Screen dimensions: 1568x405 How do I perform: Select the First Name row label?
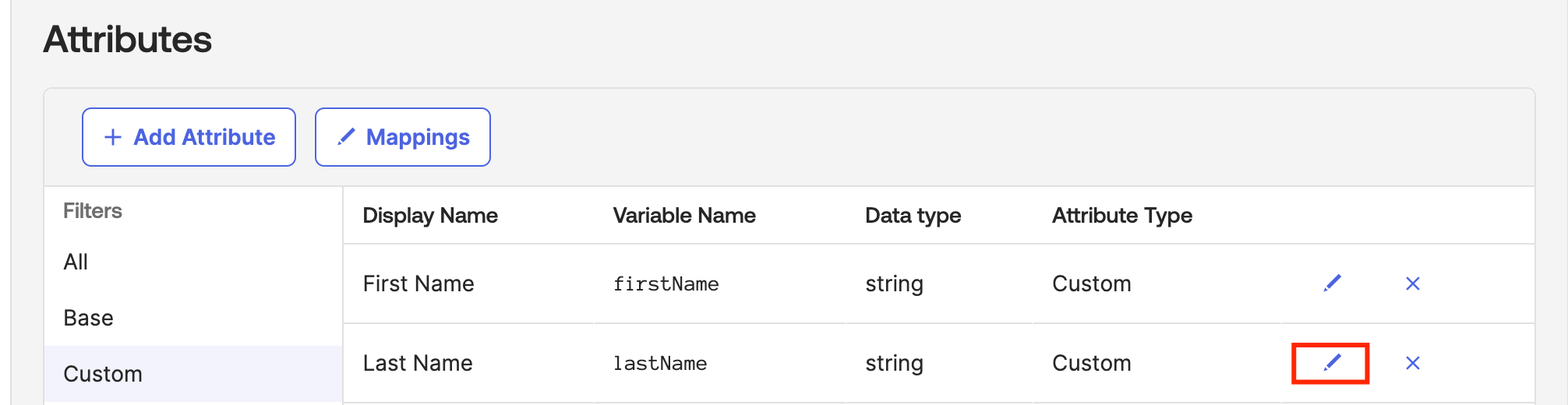click(418, 283)
